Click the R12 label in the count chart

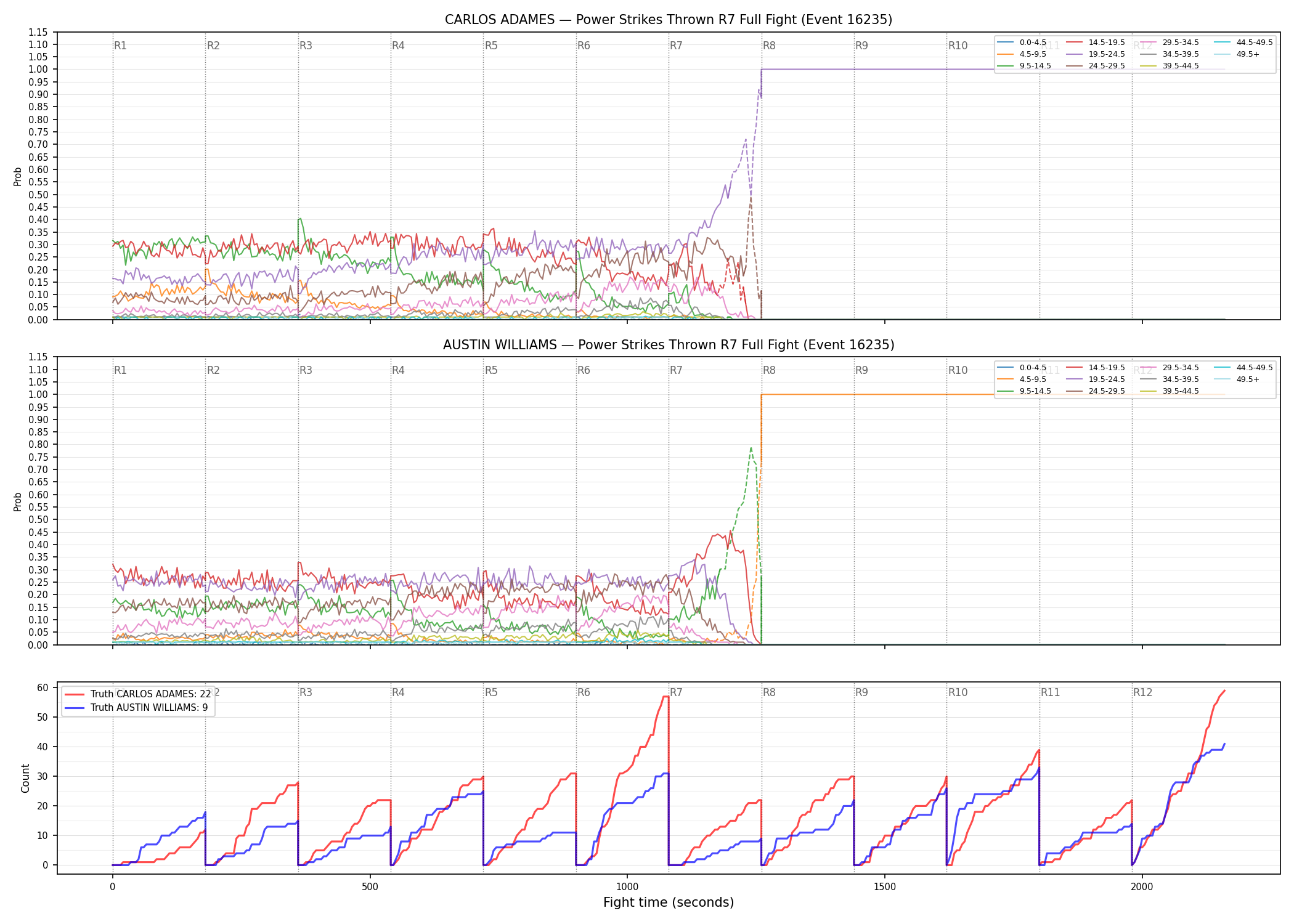(x=1142, y=692)
